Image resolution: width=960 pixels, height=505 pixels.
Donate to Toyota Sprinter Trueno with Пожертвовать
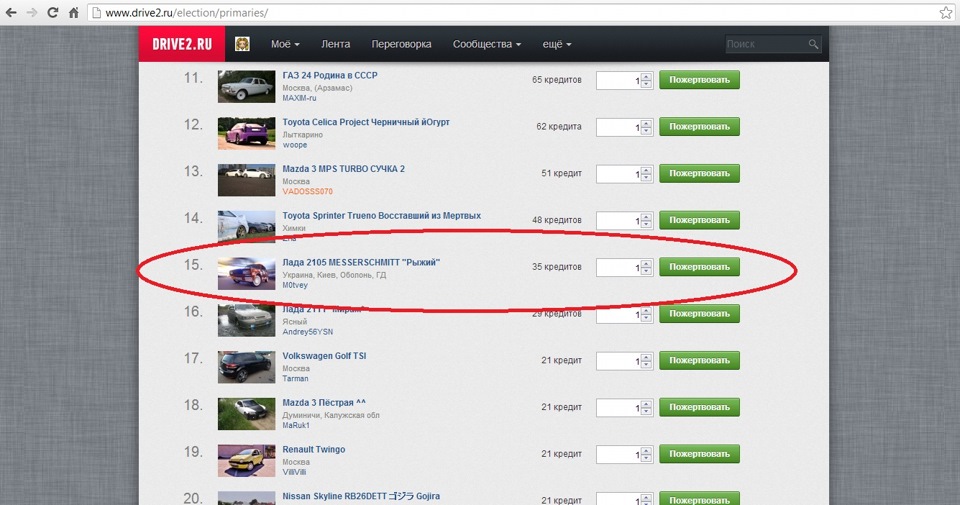point(699,220)
